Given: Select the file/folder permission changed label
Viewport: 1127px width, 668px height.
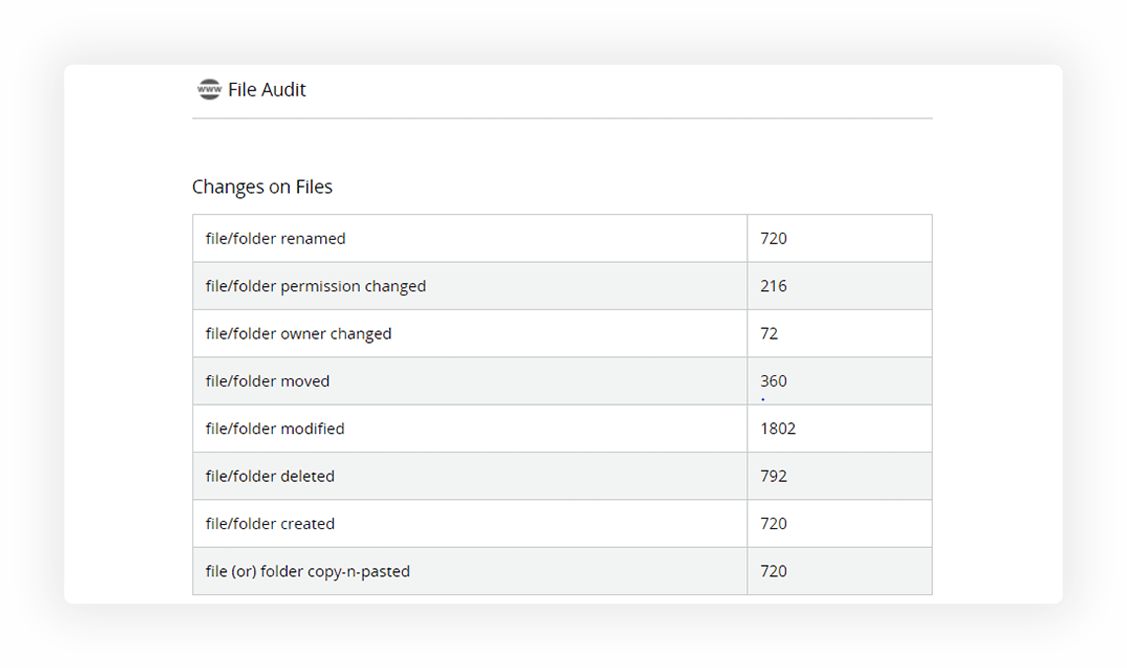Looking at the screenshot, I should [315, 286].
